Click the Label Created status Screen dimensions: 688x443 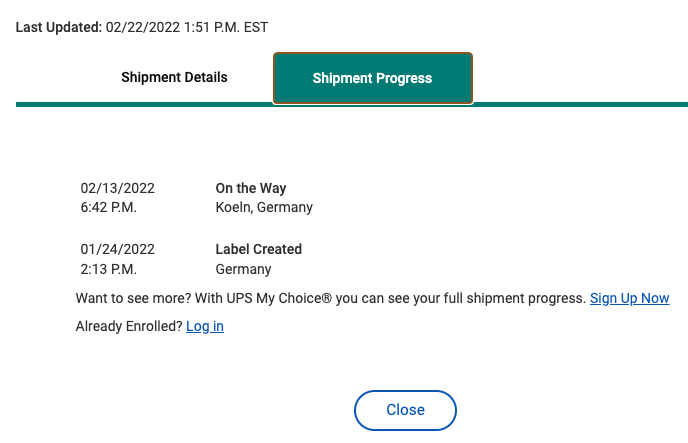coord(258,249)
